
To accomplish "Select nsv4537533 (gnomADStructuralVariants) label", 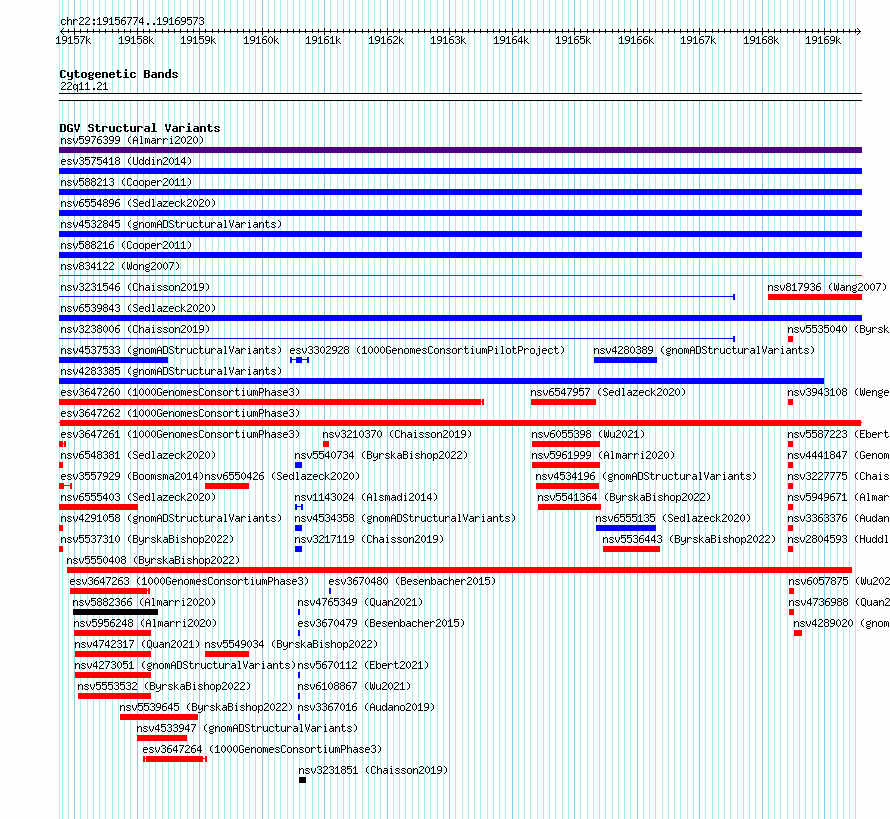I will pyautogui.click(x=171, y=350).
